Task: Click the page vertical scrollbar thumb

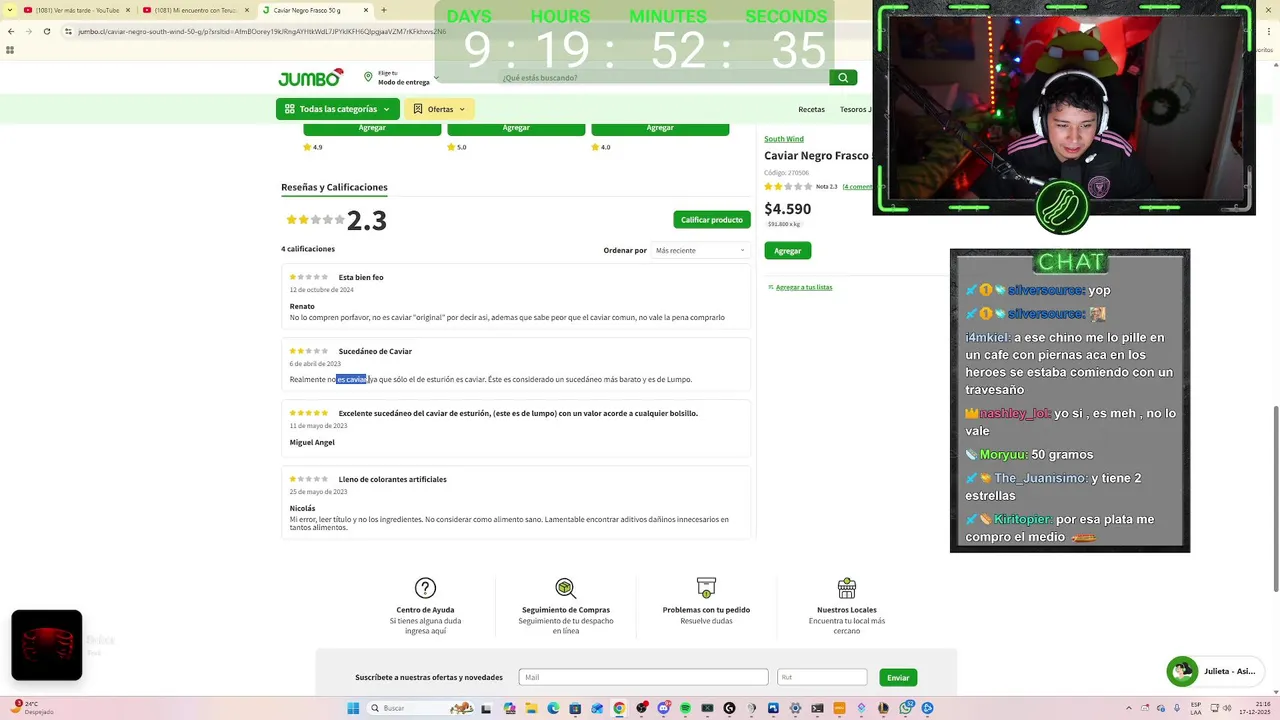Action: pyautogui.click(x=1275, y=498)
